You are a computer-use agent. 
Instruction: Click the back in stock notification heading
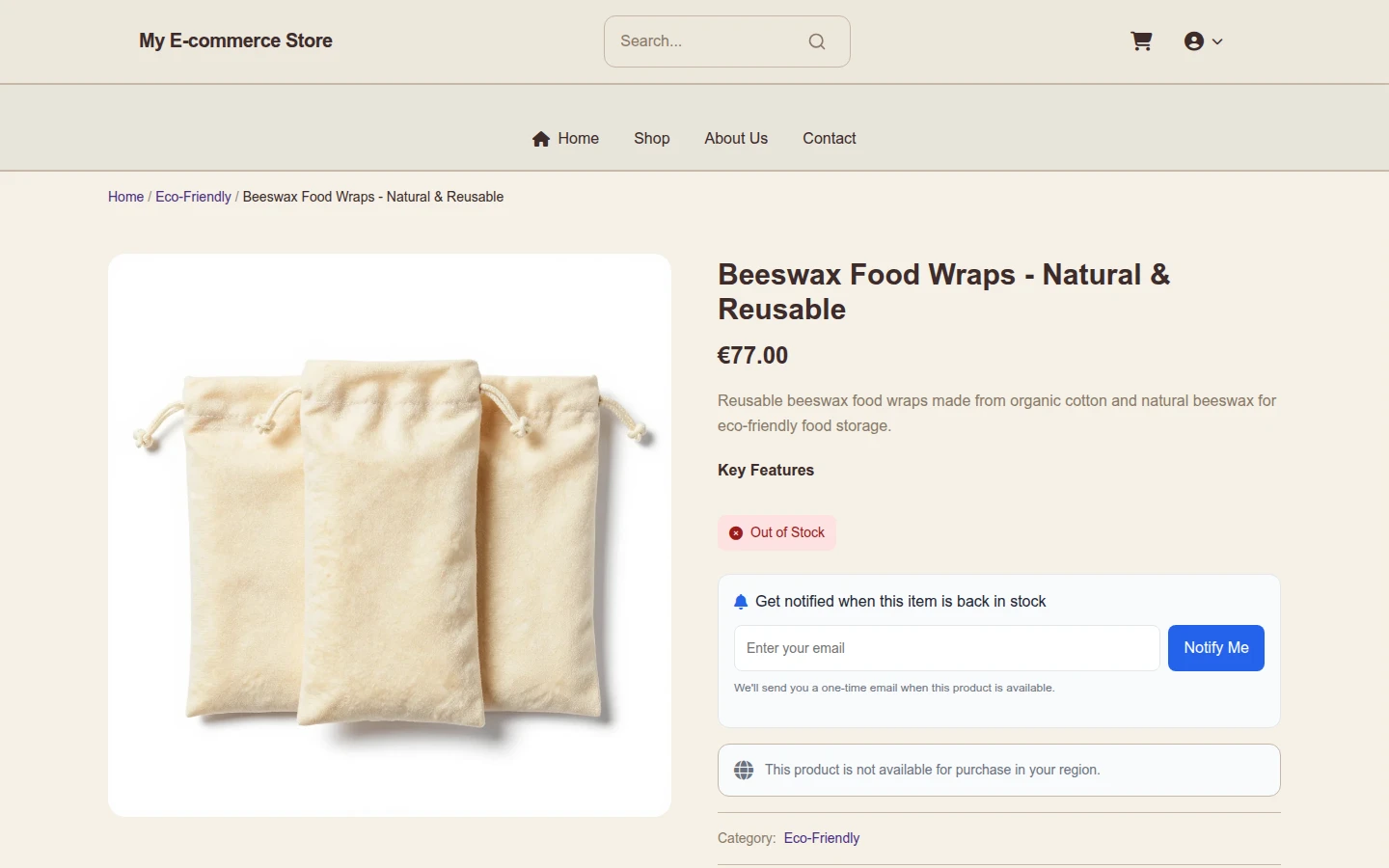click(x=901, y=602)
